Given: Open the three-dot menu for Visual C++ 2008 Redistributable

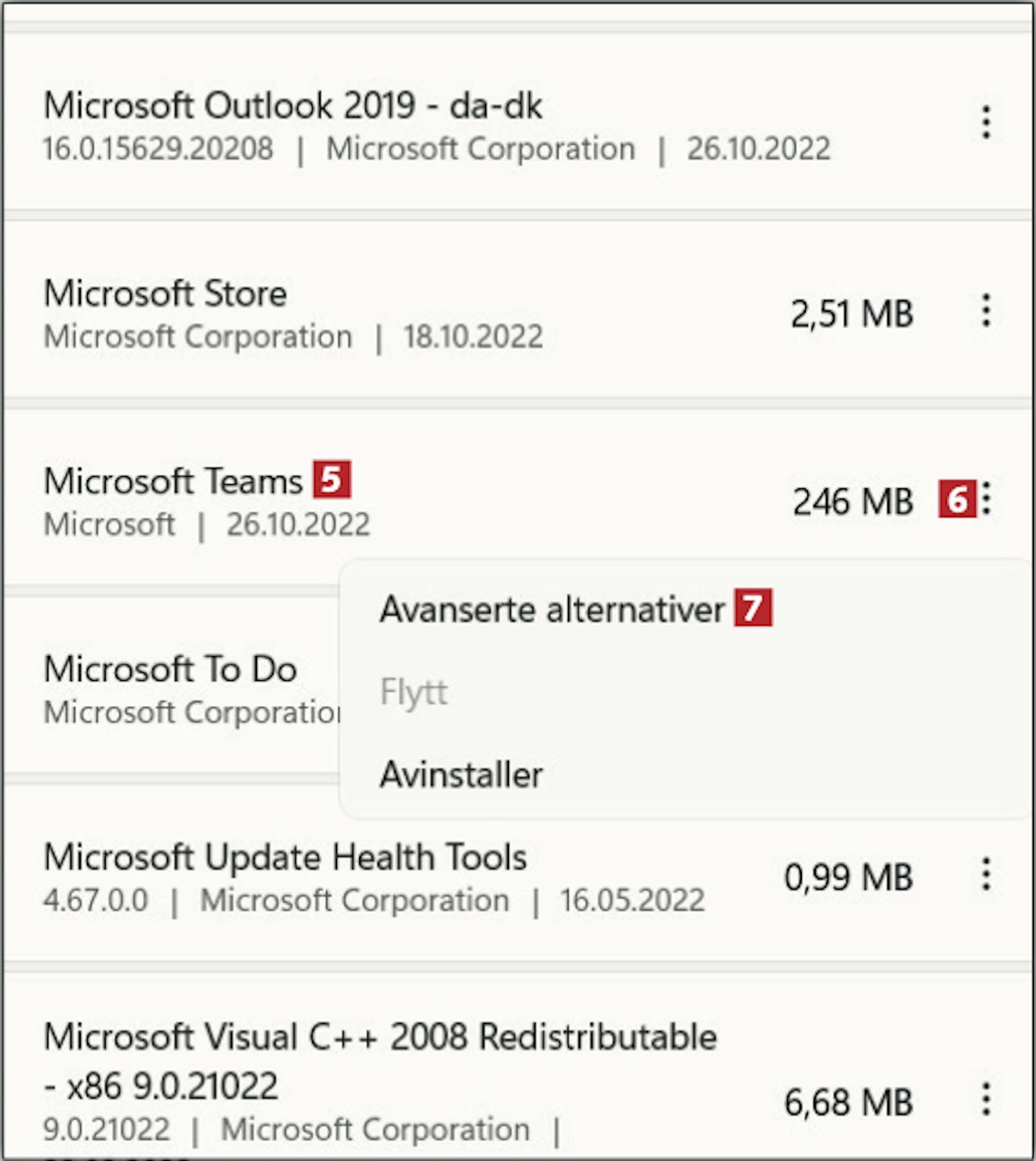Looking at the screenshot, I should (x=986, y=1099).
